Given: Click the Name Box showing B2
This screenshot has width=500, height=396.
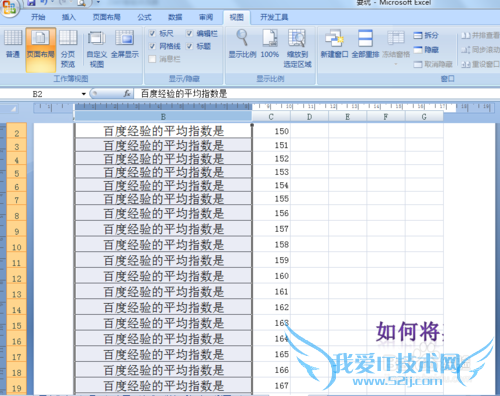Looking at the screenshot, I should 40,94.
